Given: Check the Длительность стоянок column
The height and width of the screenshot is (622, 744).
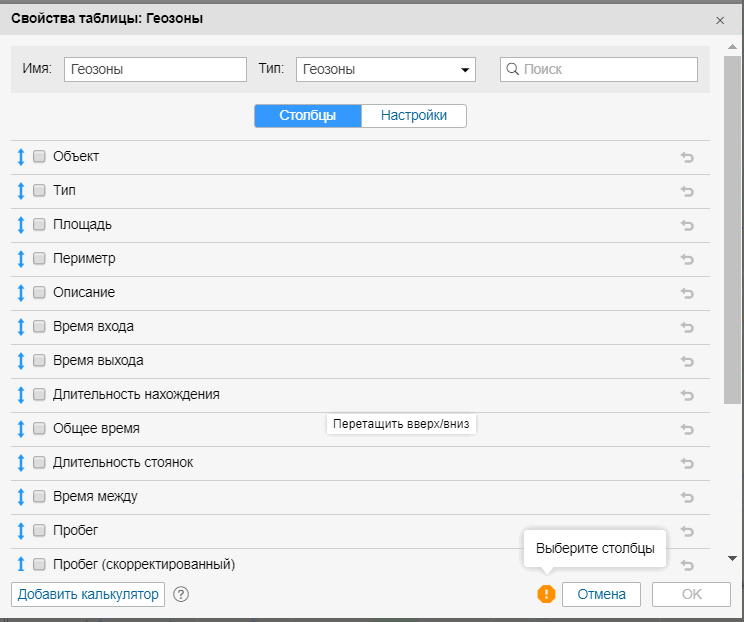Looking at the screenshot, I should [40, 462].
